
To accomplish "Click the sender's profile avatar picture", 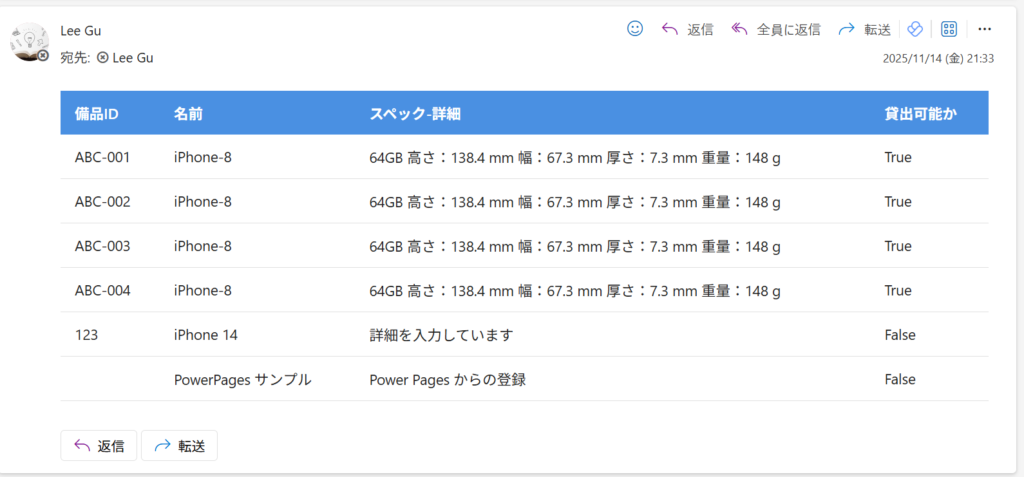I will (29, 42).
